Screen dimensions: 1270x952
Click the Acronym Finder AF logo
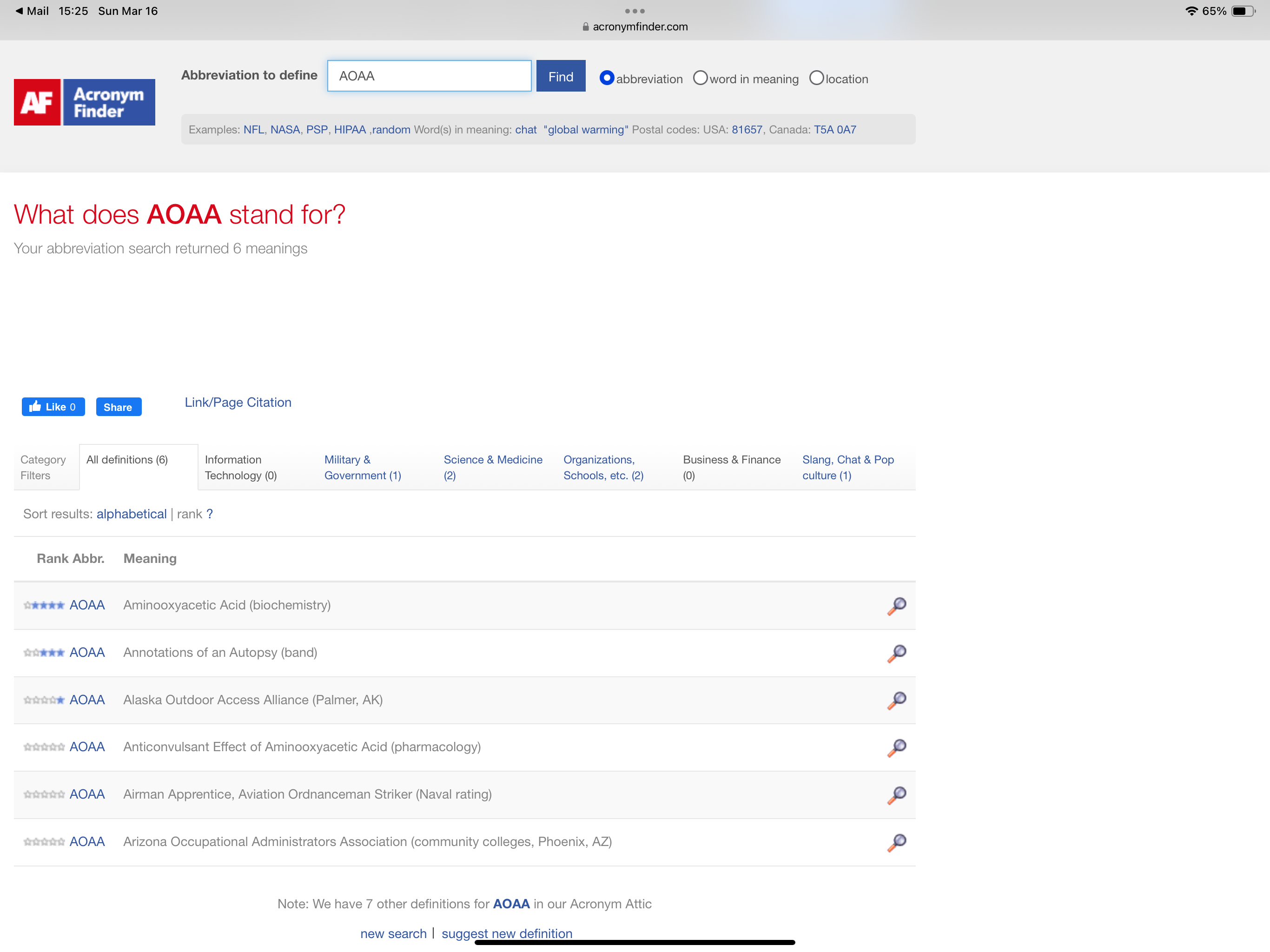click(85, 102)
